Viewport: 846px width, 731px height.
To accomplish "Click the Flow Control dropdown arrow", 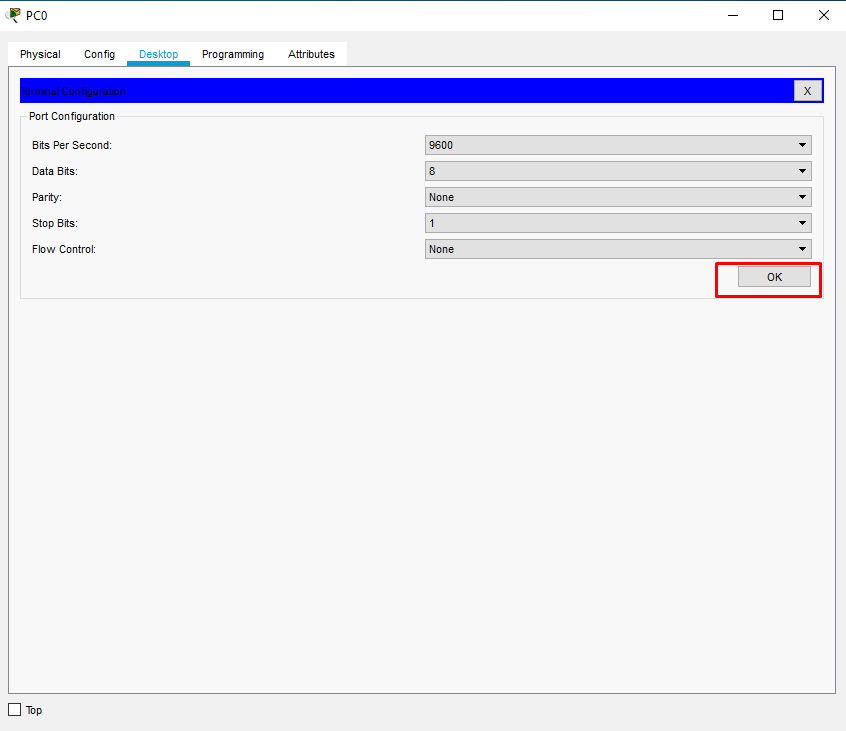I will coord(801,248).
